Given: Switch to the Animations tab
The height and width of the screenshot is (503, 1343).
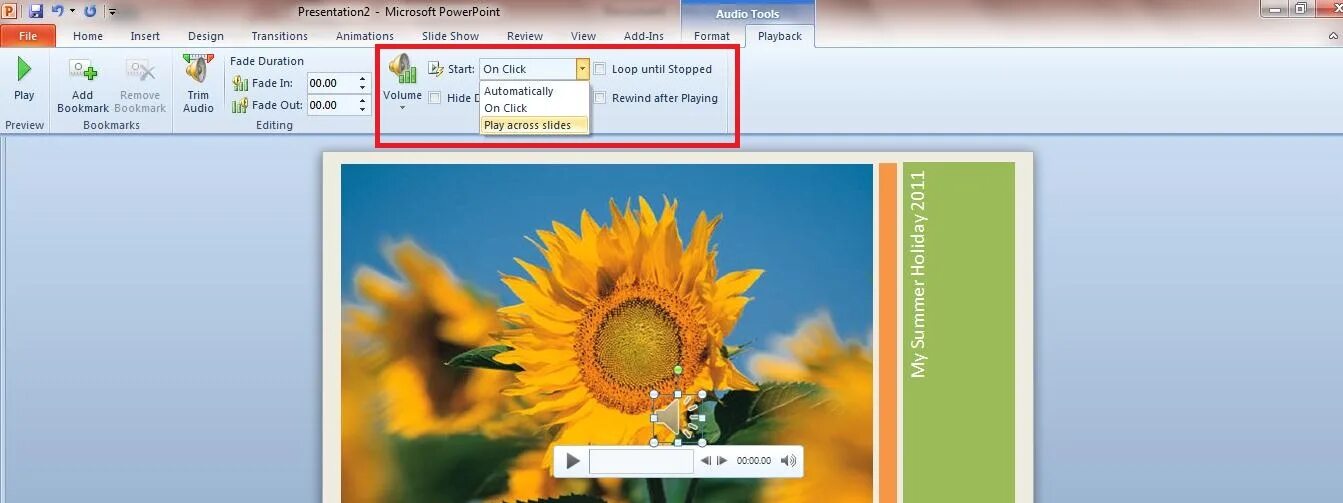Looking at the screenshot, I should pos(365,36).
